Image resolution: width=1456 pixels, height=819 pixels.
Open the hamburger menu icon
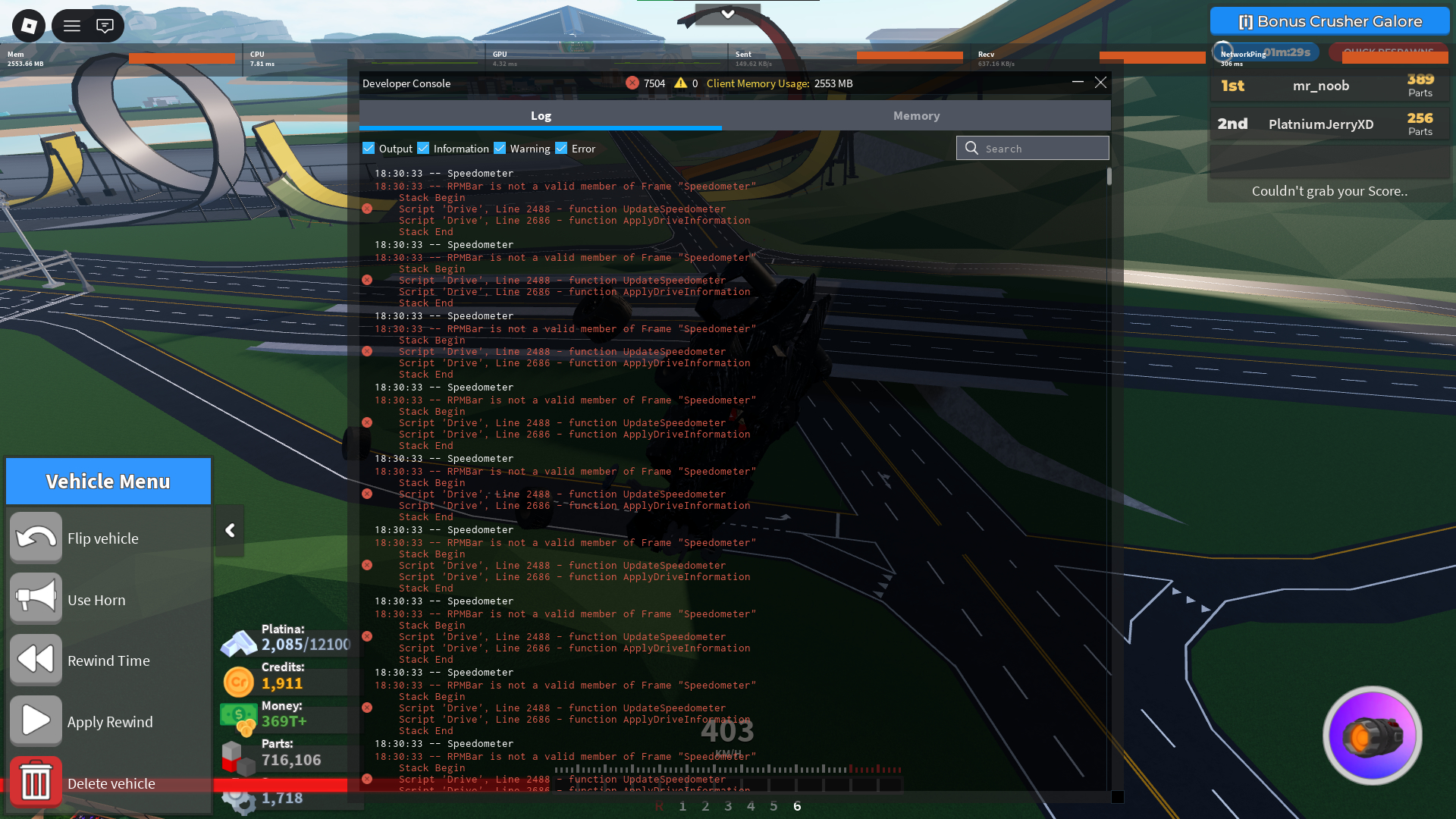point(72,26)
